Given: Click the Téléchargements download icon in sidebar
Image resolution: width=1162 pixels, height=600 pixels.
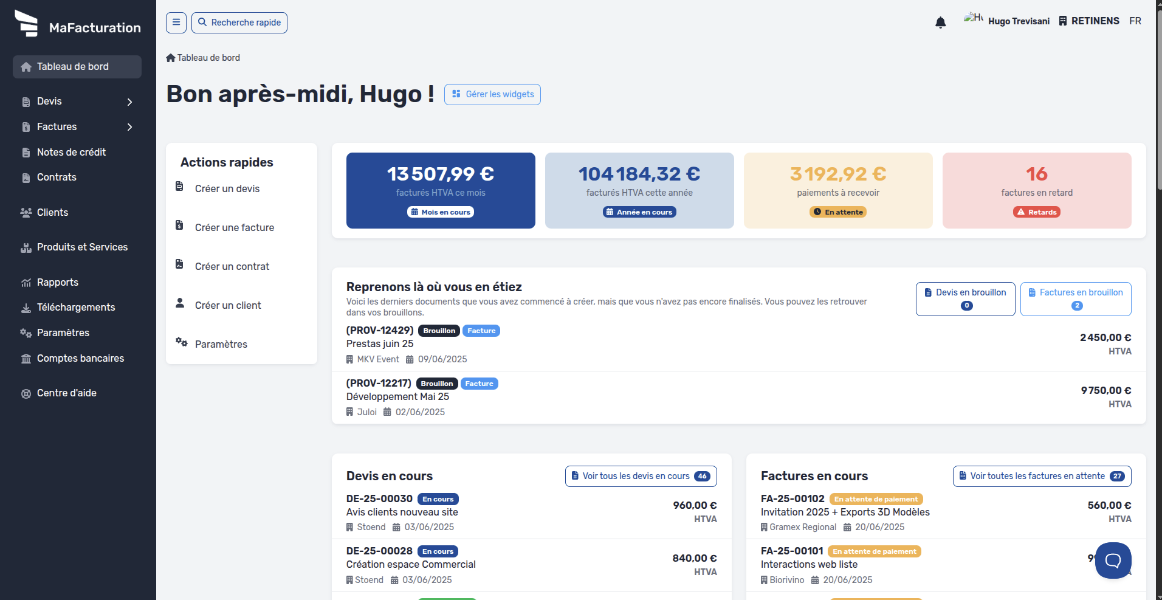Looking at the screenshot, I should pos(25,307).
